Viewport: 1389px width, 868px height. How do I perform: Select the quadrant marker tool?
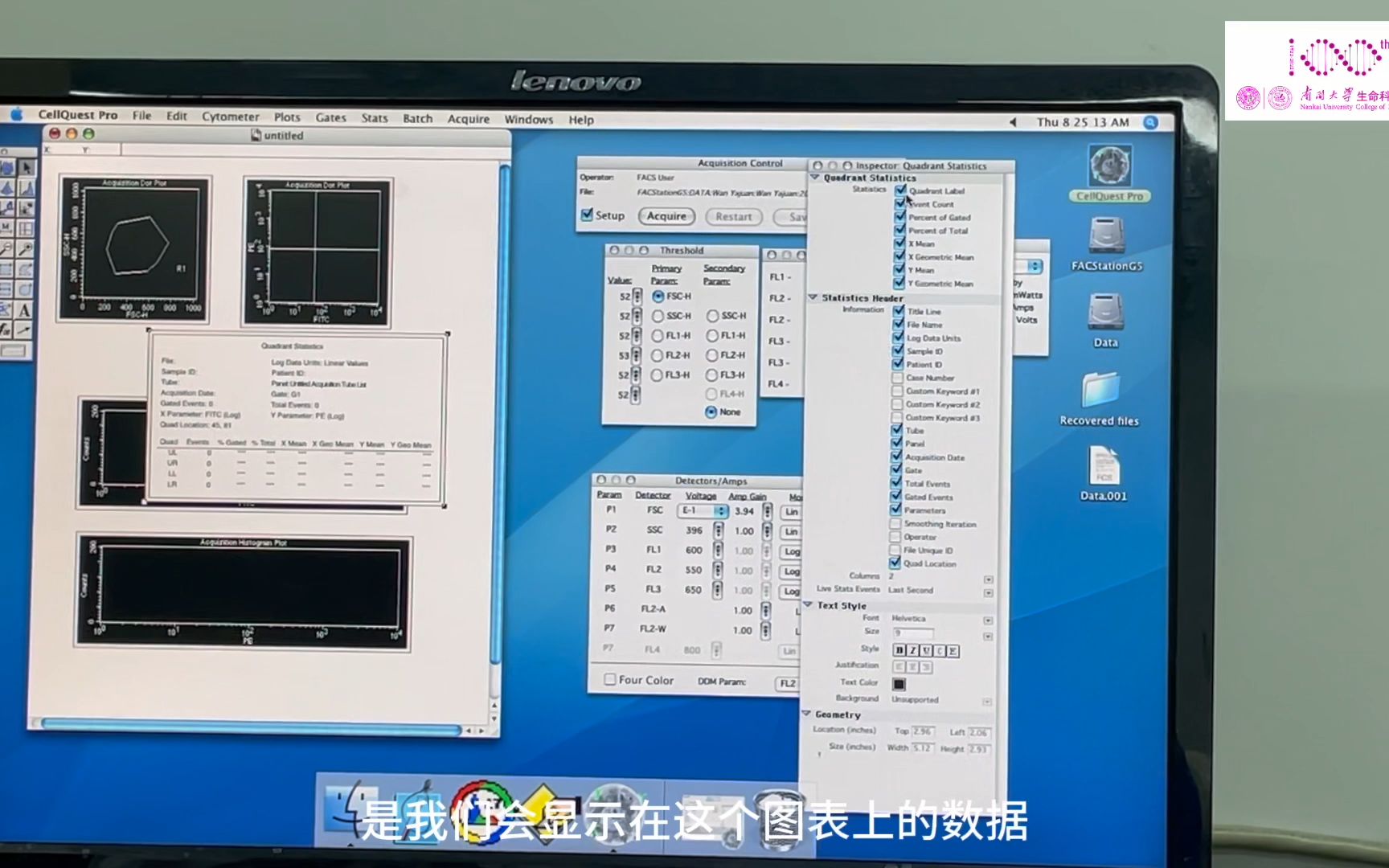26,228
